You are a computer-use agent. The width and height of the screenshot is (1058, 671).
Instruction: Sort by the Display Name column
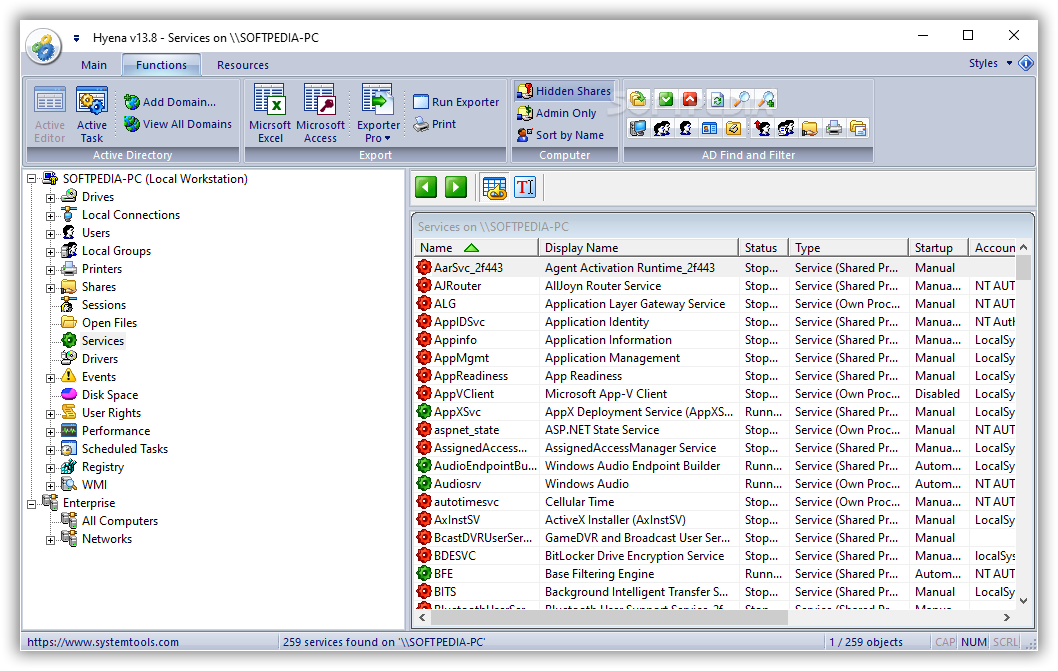pos(638,248)
